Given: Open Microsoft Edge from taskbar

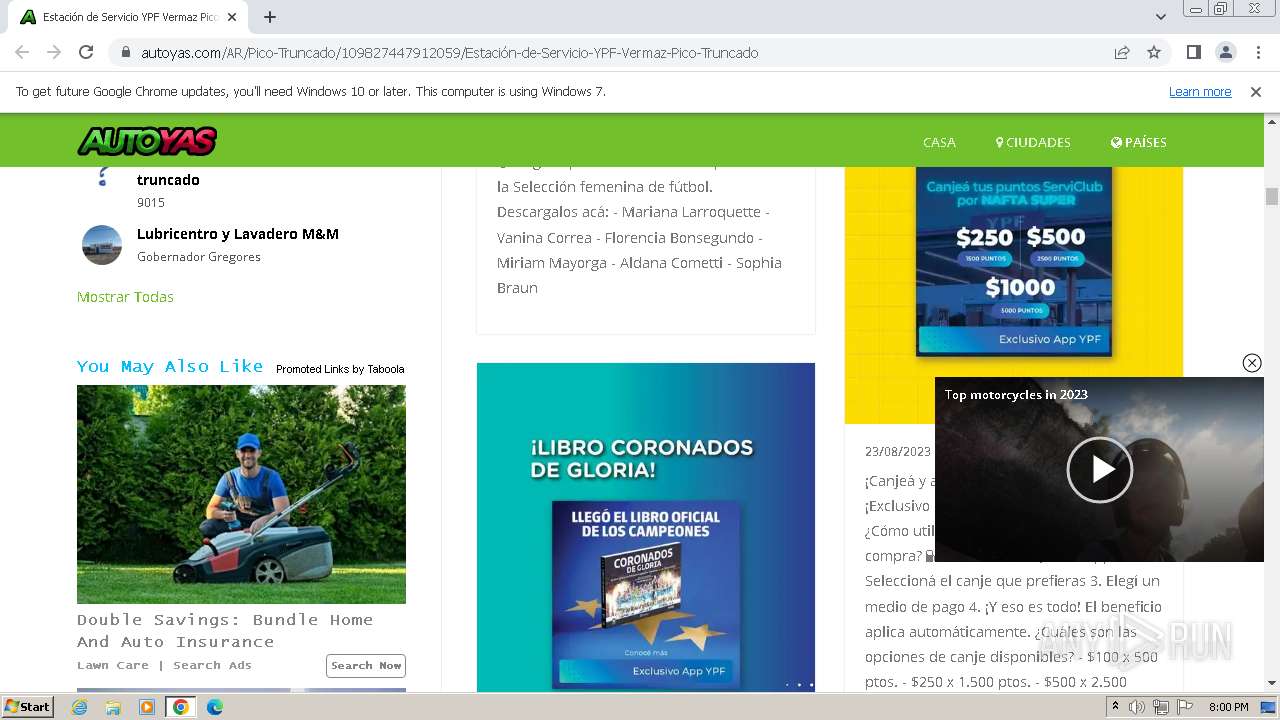Looking at the screenshot, I should click(x=215, y=707).
